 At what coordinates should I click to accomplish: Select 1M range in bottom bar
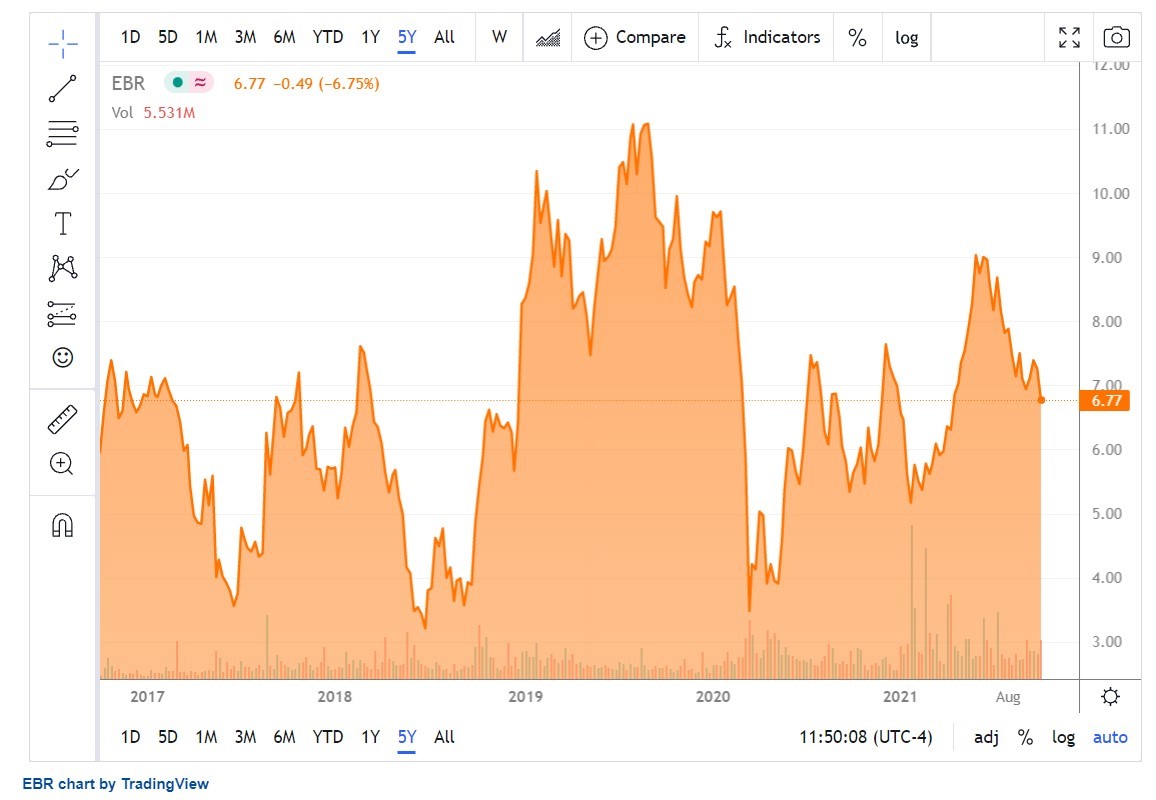click(x=206, y=737)
